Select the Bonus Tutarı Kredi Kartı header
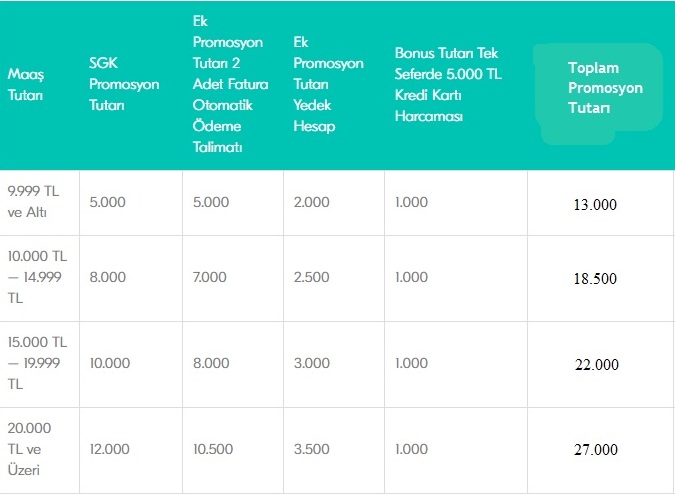The image size is (675, 495). (445, 84)
